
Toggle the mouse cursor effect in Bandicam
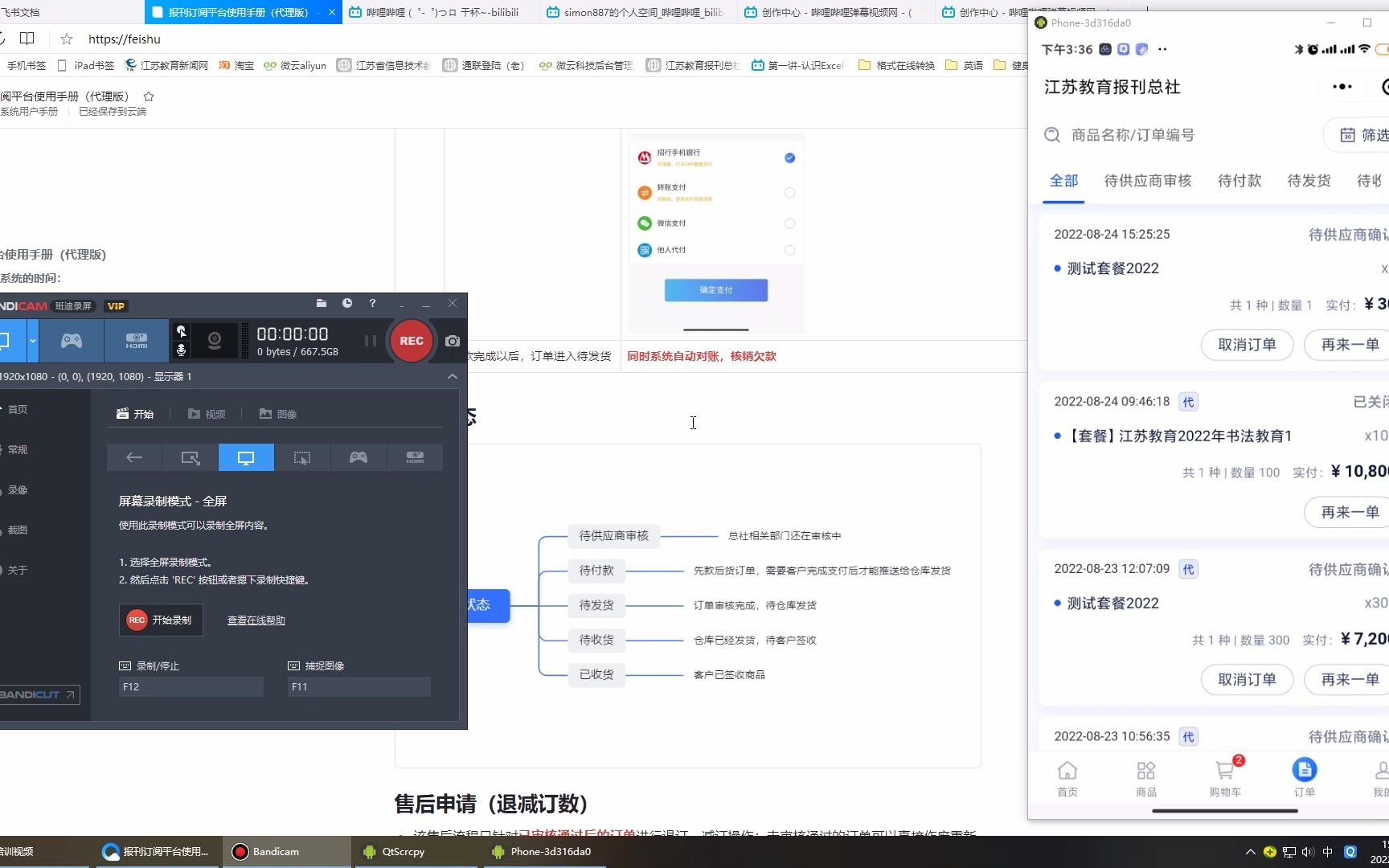(181, 331)
